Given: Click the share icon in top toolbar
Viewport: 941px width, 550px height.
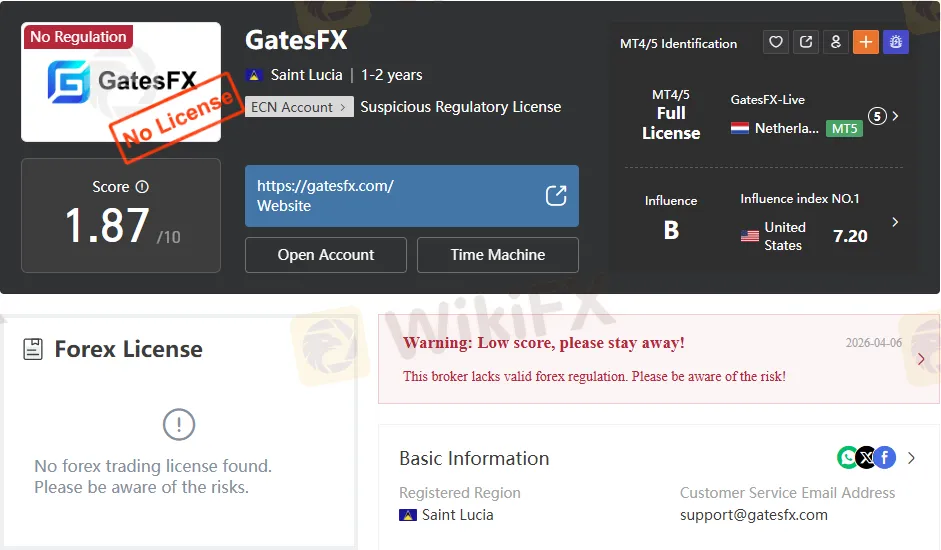Looking at the screenshot, I should tap(806, 42).
